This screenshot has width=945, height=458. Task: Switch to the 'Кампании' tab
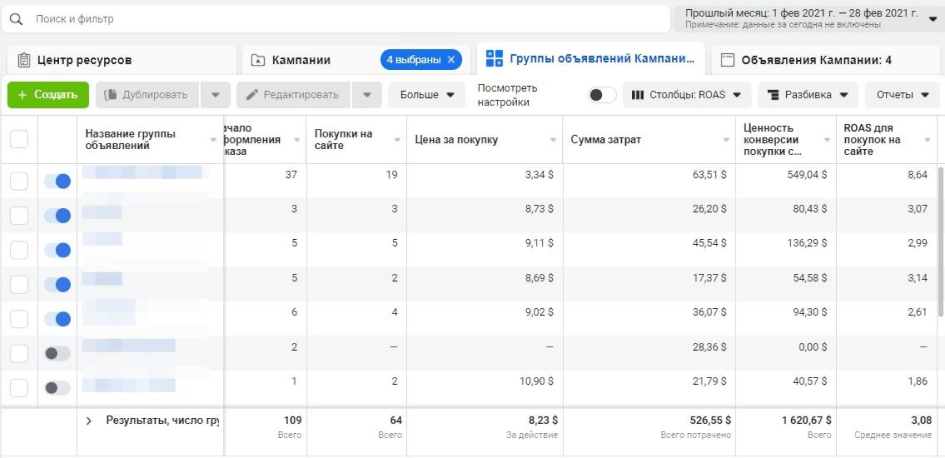300,60
